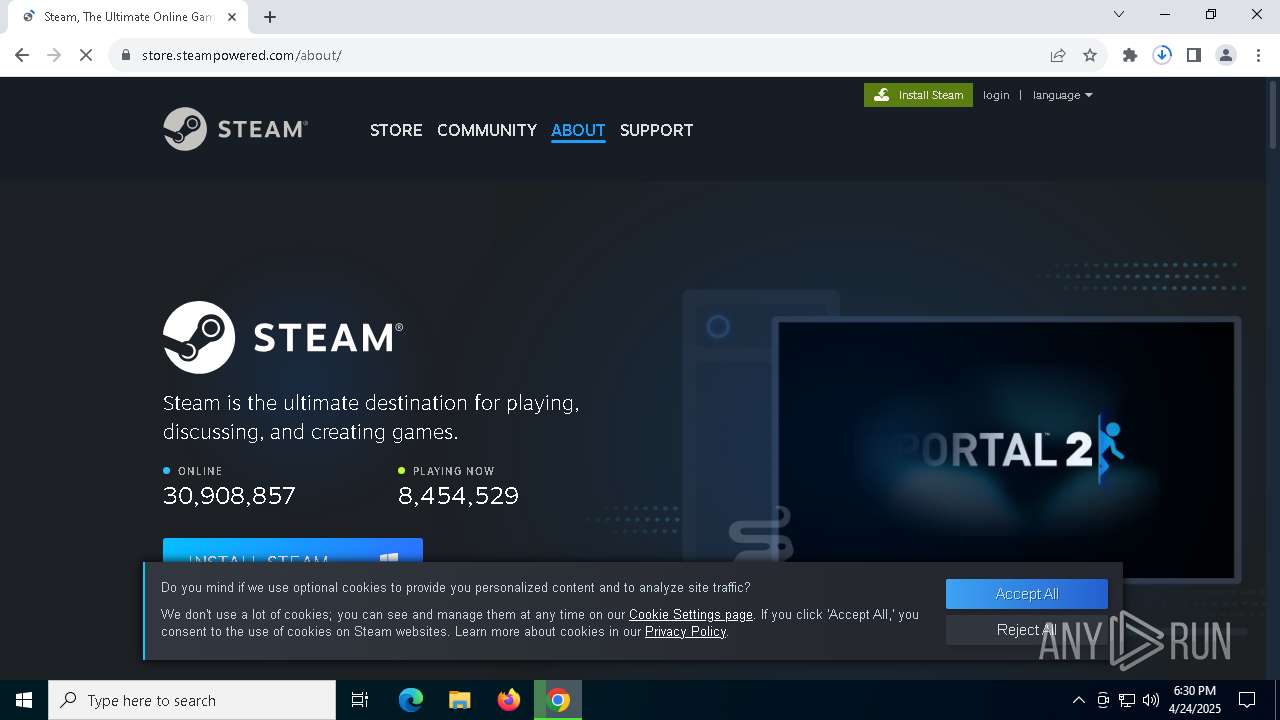Click the taskbar clock showing 6:30 PM
The image size is (1280, 720).
(x=1197, y=700)
